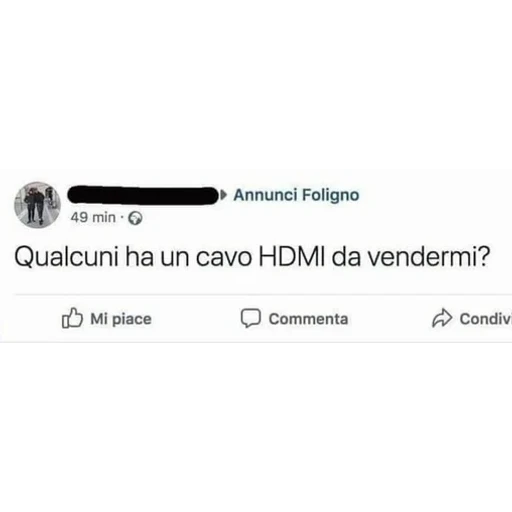Open the post via "49 min" timestamp
This screenshot has height=512, width=512.
click(93, 218)
